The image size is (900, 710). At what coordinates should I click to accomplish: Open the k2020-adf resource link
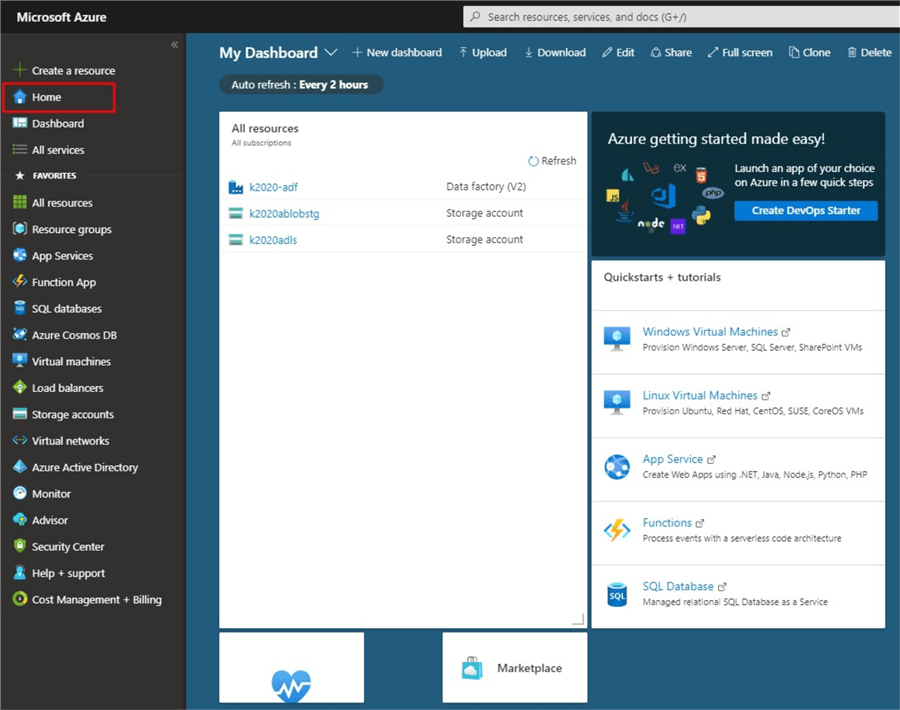click(x=273, y=187)
